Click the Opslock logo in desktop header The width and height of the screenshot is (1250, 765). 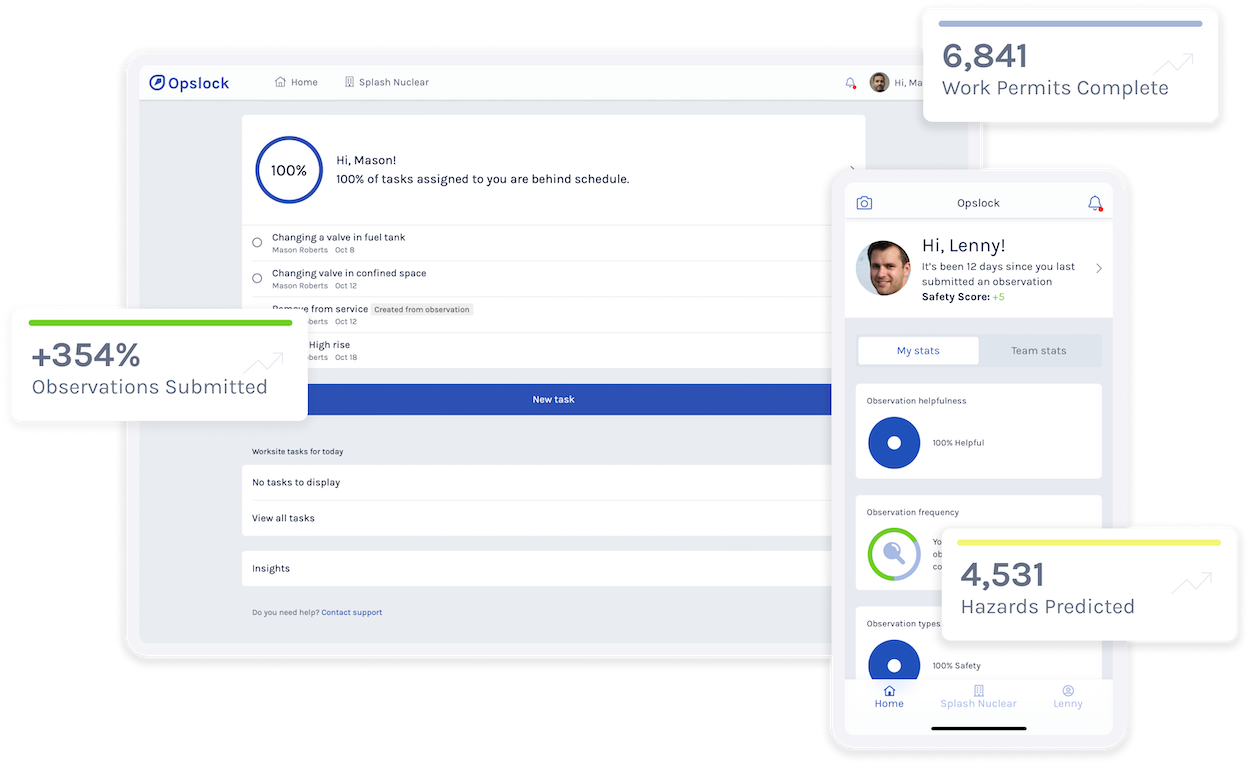(x=189, y=83)
